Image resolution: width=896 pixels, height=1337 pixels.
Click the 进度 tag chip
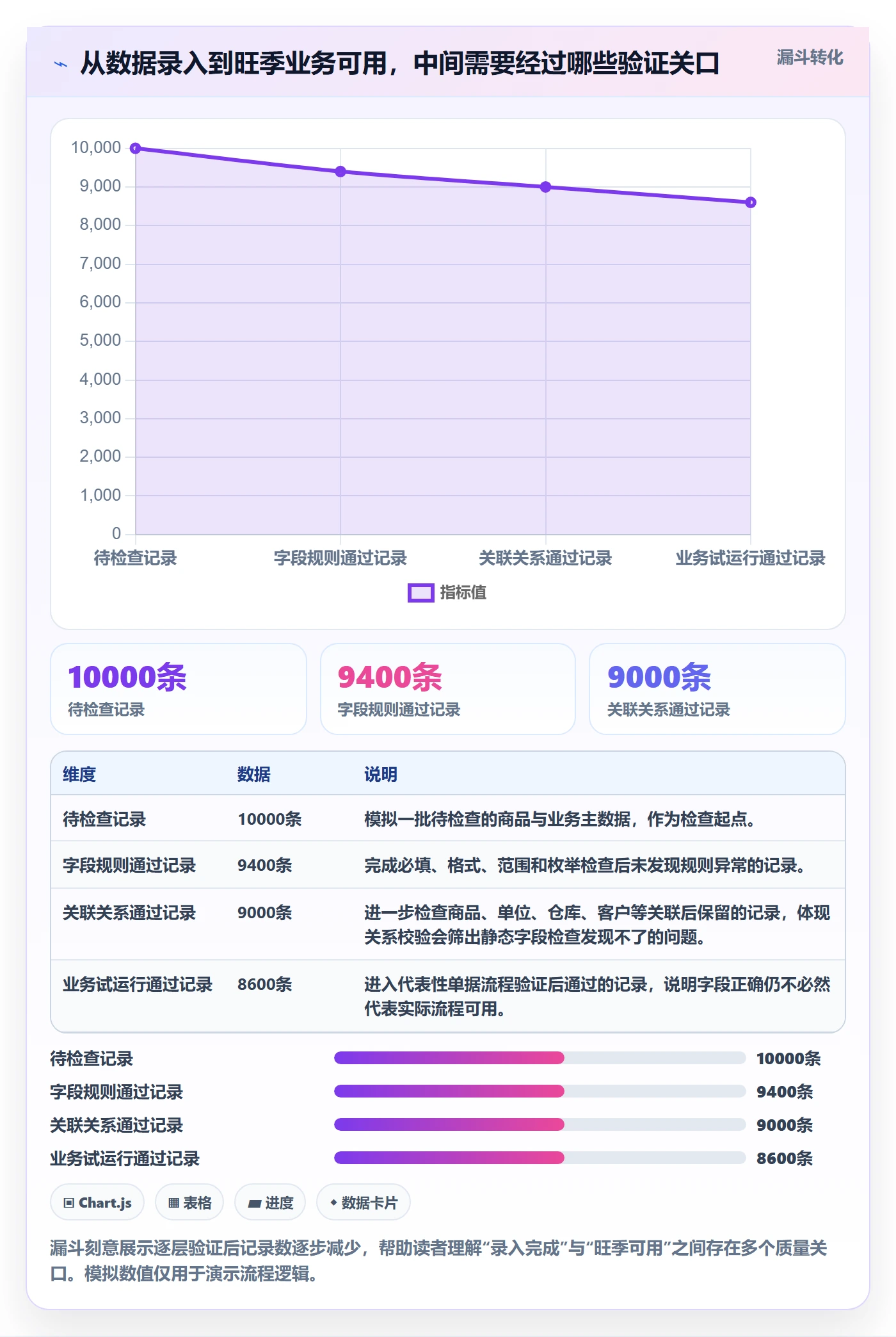270,1203
